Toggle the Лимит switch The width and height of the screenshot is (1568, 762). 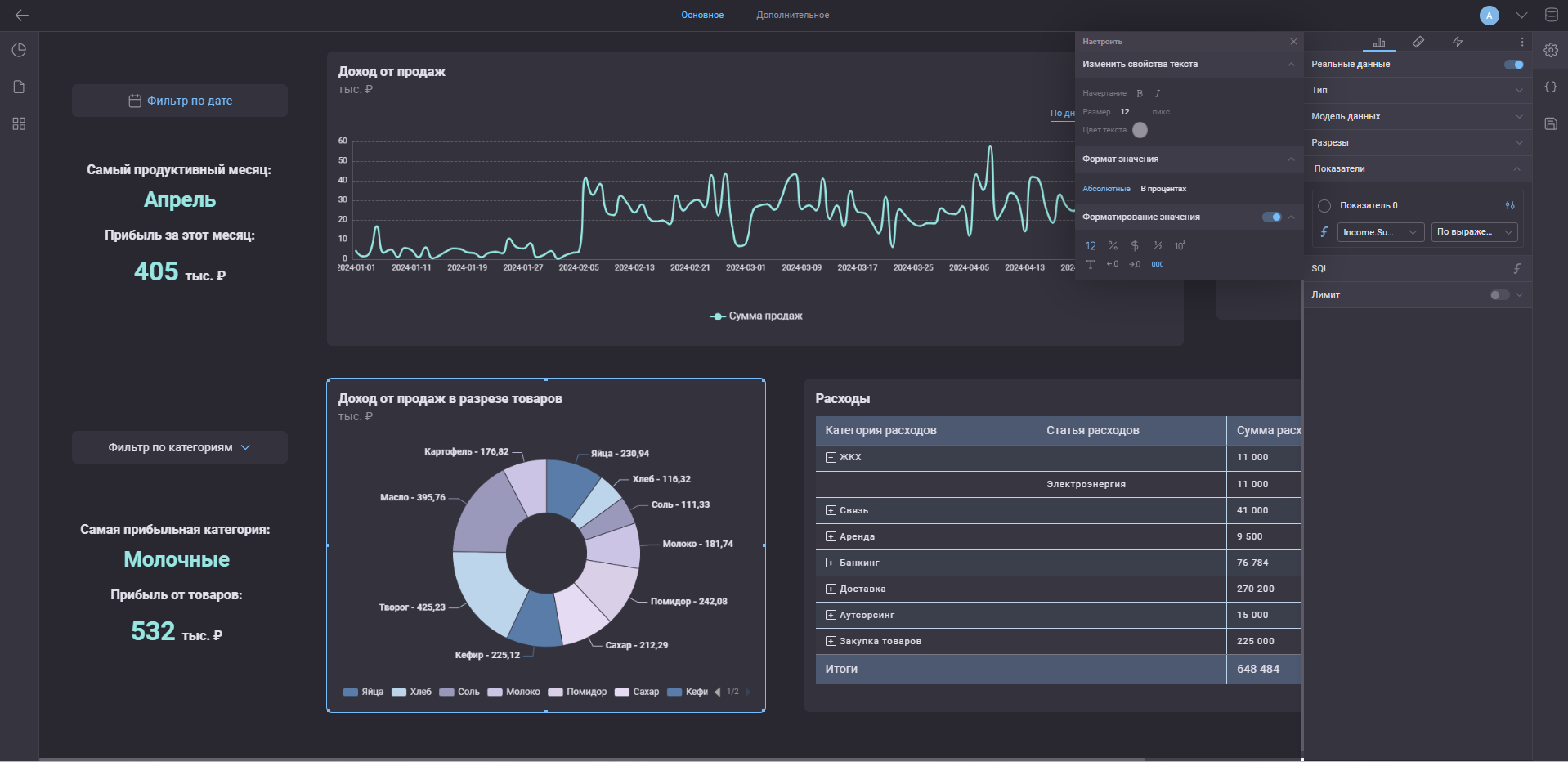(x=1499, y=295)
